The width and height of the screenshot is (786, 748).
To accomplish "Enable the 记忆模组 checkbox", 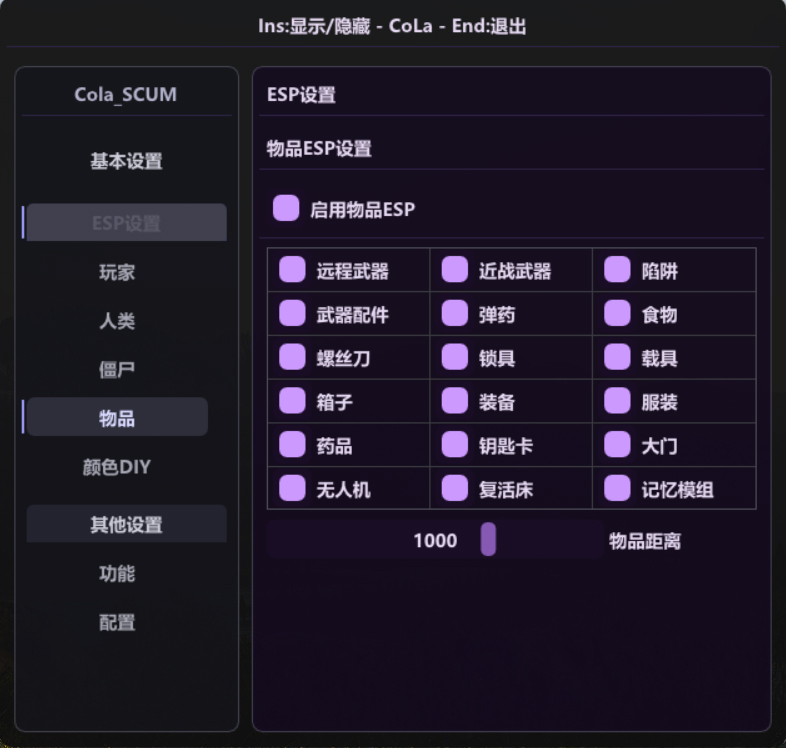I will point(617,488).
